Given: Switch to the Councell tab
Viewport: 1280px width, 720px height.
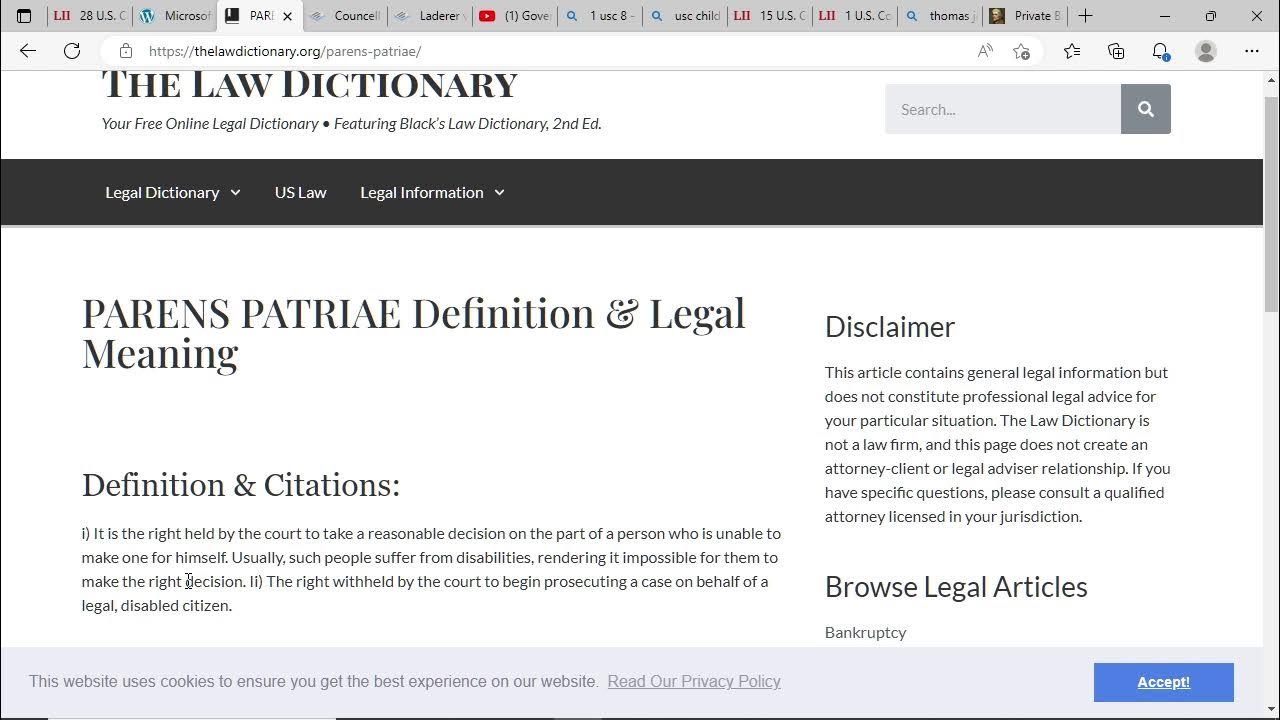Looking at the screenshot, I should (x=345, y=16).
